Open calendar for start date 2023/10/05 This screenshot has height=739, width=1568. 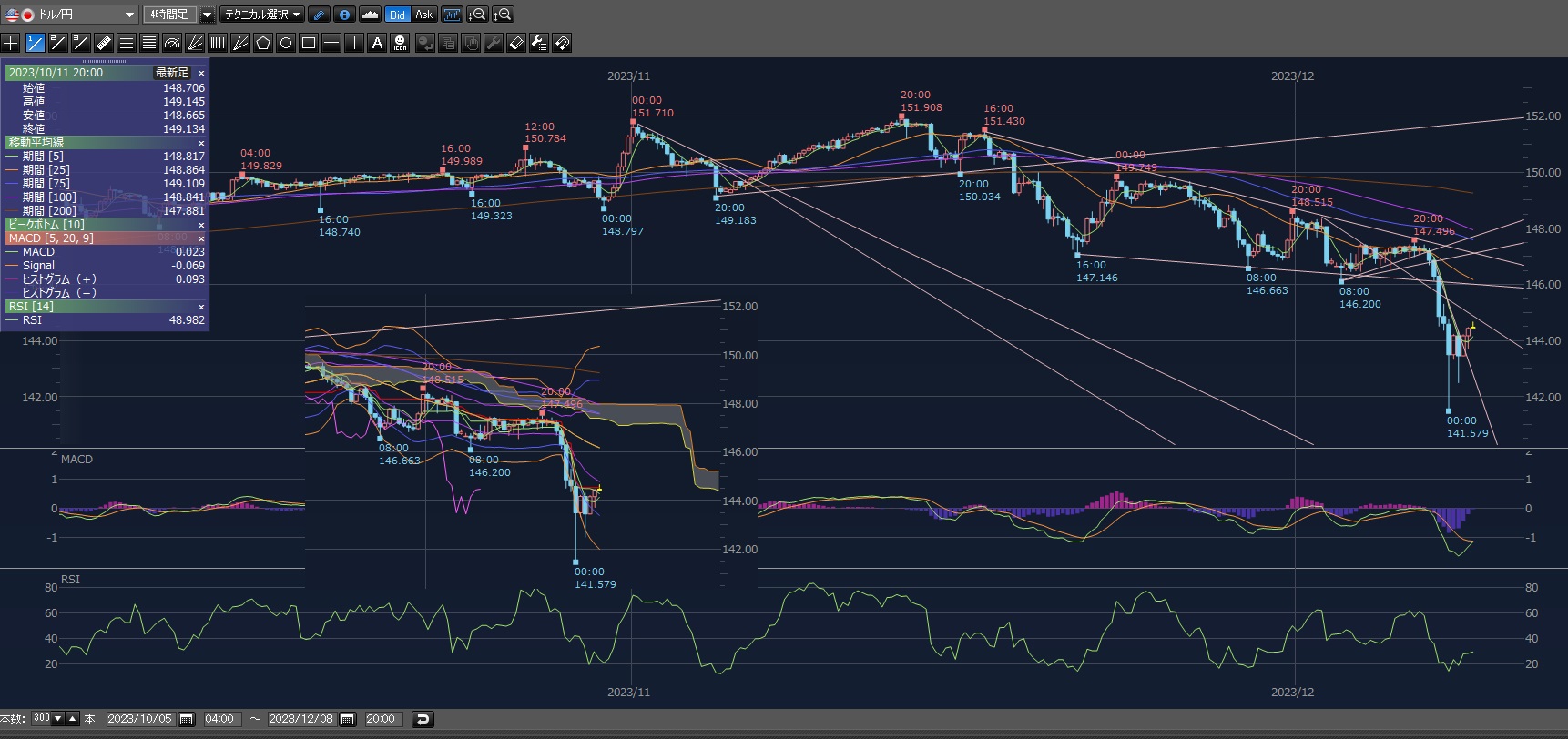pyautogui.click(x=187, y=719)
